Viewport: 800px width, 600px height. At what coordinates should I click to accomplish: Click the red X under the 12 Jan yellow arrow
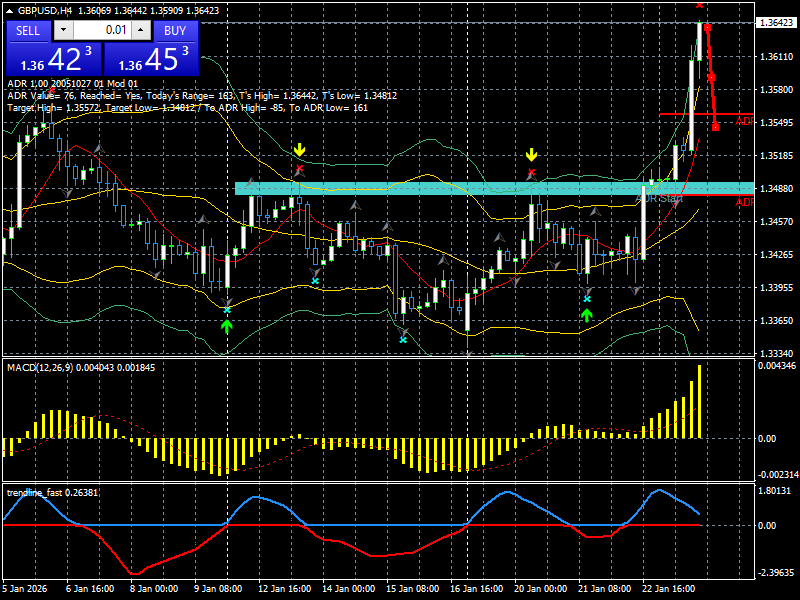coord(299,168)
